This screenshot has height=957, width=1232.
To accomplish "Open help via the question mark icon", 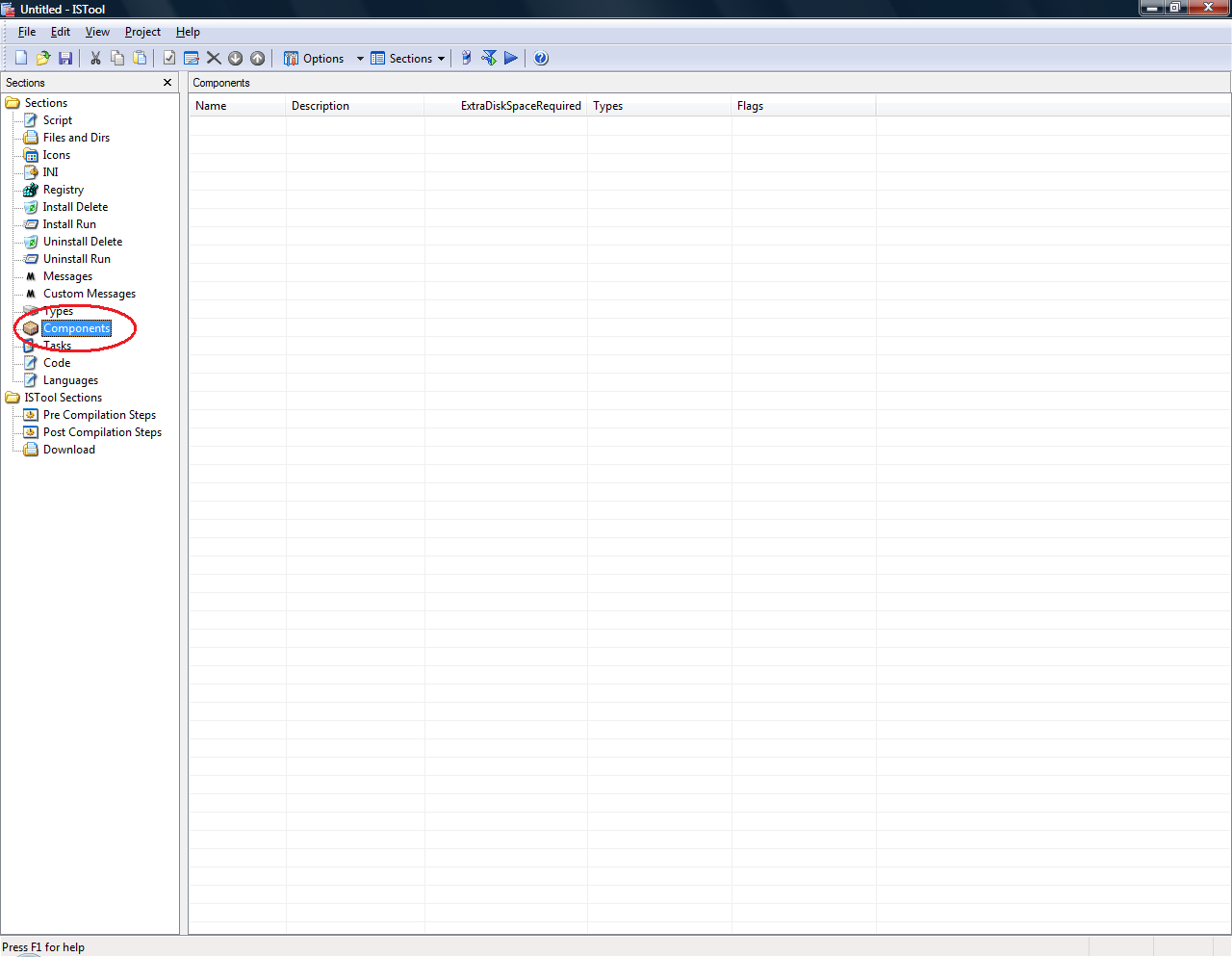I will click(x=541, y=58).
